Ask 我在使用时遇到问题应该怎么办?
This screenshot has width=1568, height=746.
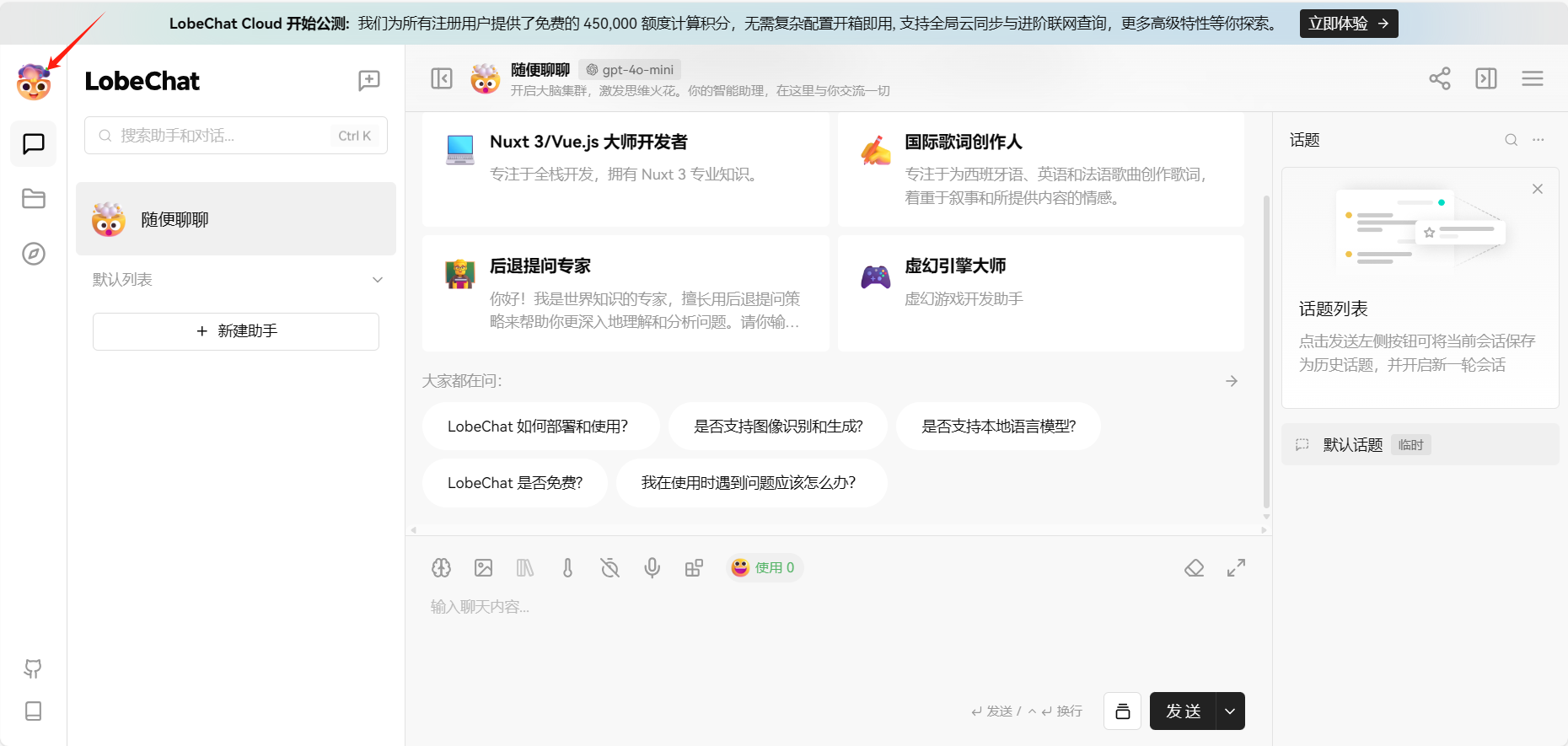point(752,483)
